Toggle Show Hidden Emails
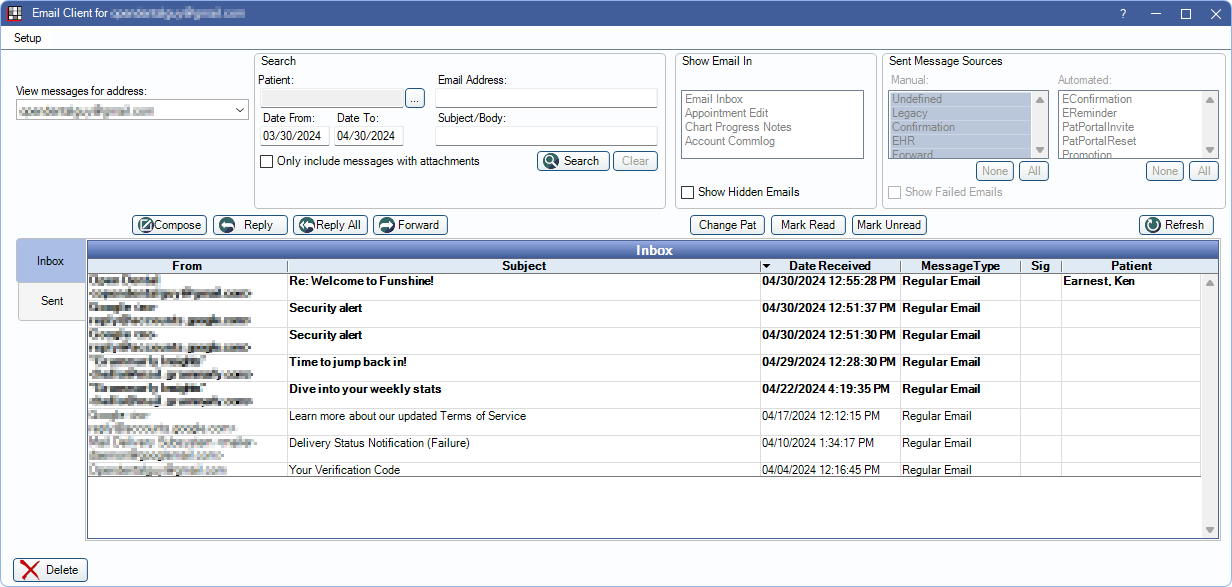Viewport: 1232px width, 587px height. pos(687,192)
